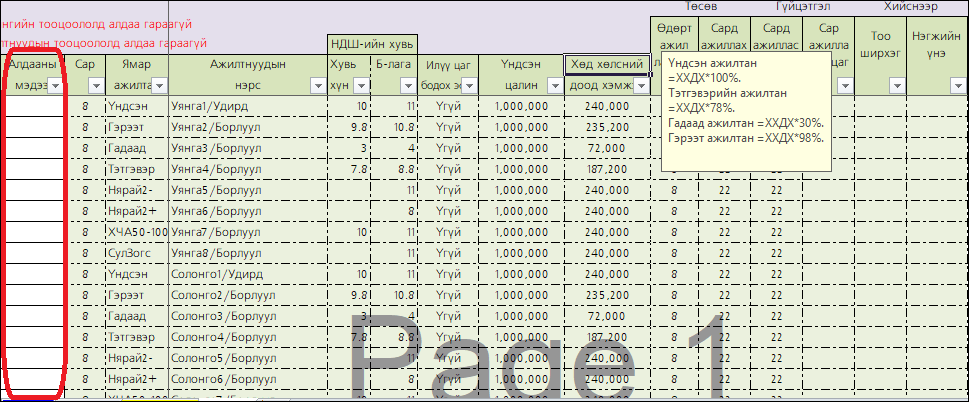
Task: Expand the Ажилтнуудын нэрс filter dropdown
Action: click(x=316, y=87)
